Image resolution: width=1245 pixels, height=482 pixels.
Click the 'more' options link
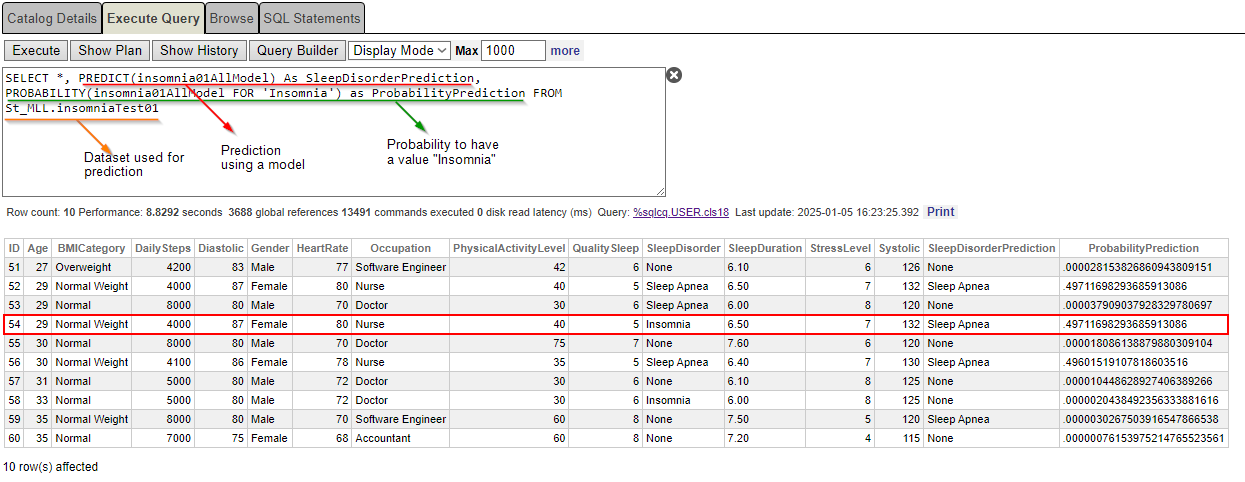[x=565, y=50]
